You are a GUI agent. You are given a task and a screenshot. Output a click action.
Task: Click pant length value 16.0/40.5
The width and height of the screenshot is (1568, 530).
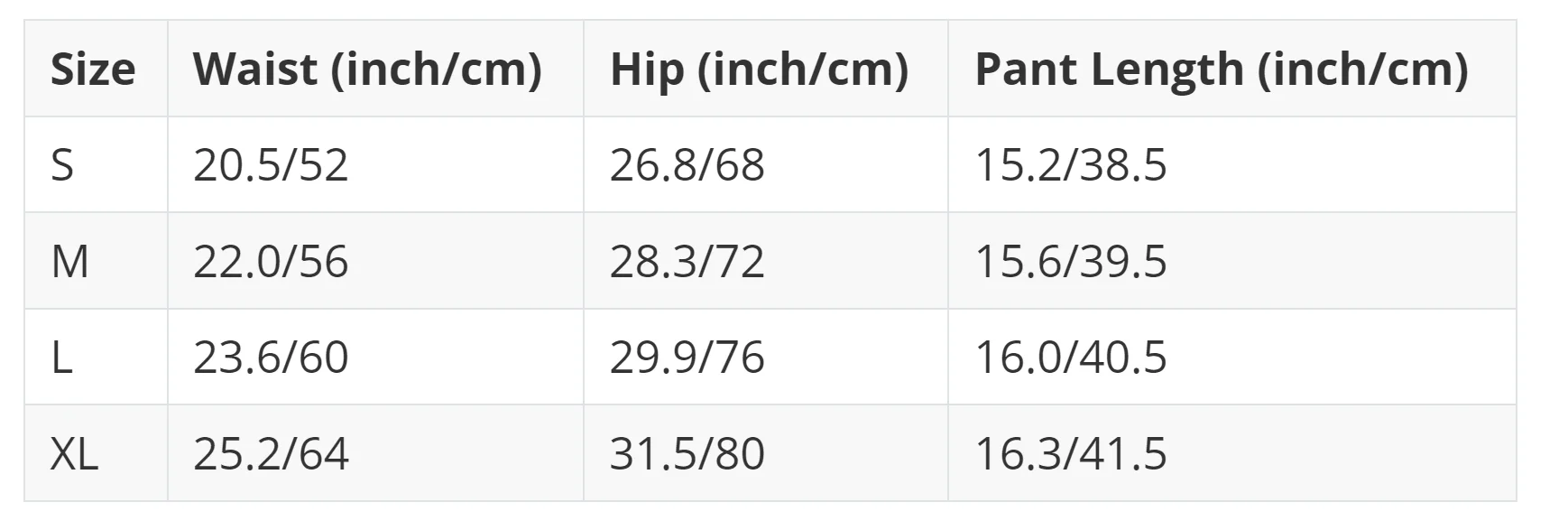pyautogui.click(x=1071, y=358)
